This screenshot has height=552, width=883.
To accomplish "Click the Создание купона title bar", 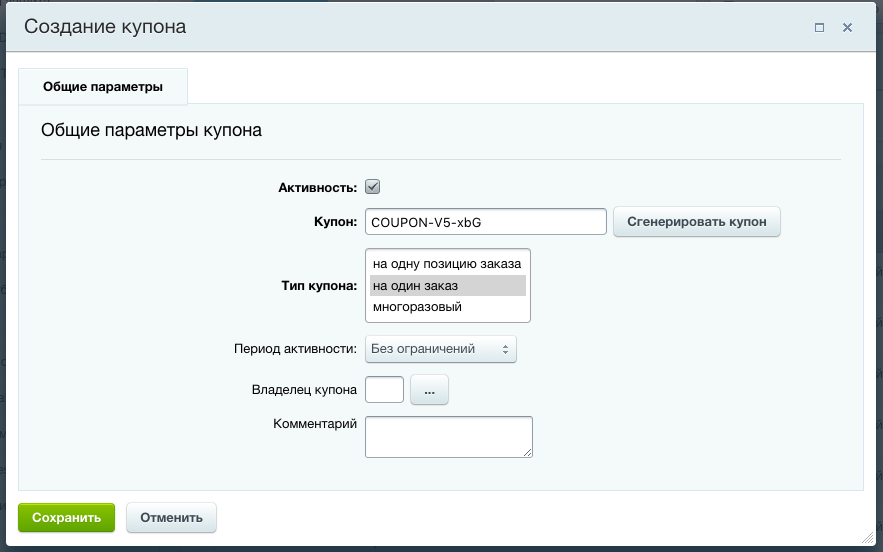I will [400, 28].
